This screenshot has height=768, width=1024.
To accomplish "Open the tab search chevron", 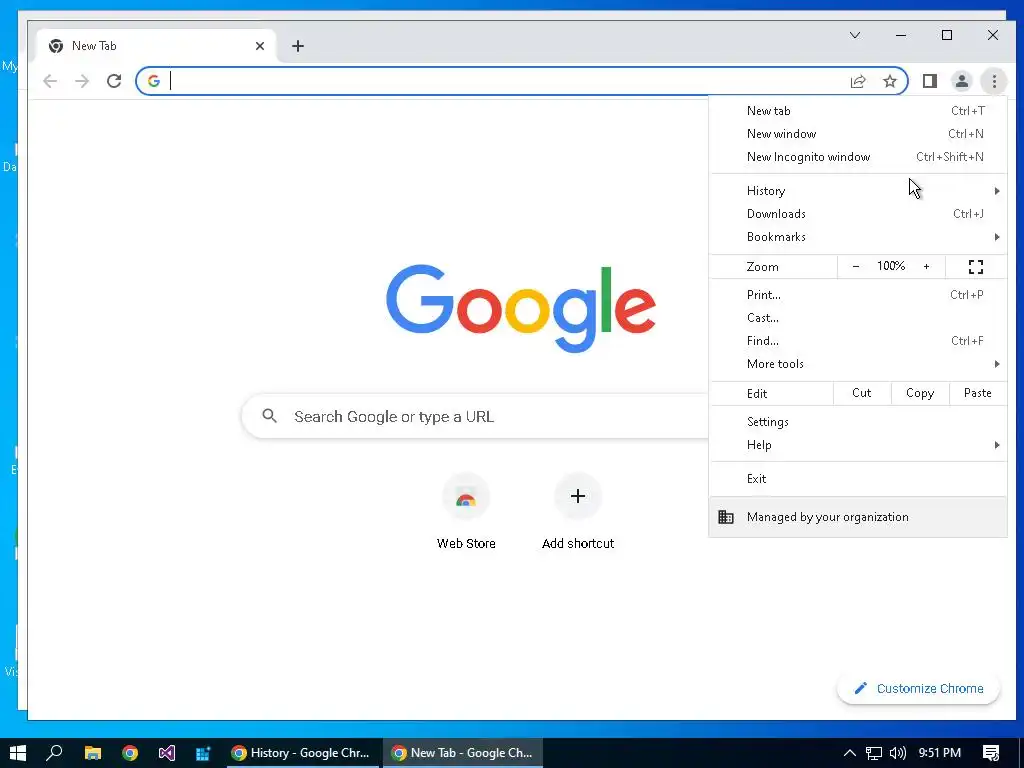I will point(855,35).
